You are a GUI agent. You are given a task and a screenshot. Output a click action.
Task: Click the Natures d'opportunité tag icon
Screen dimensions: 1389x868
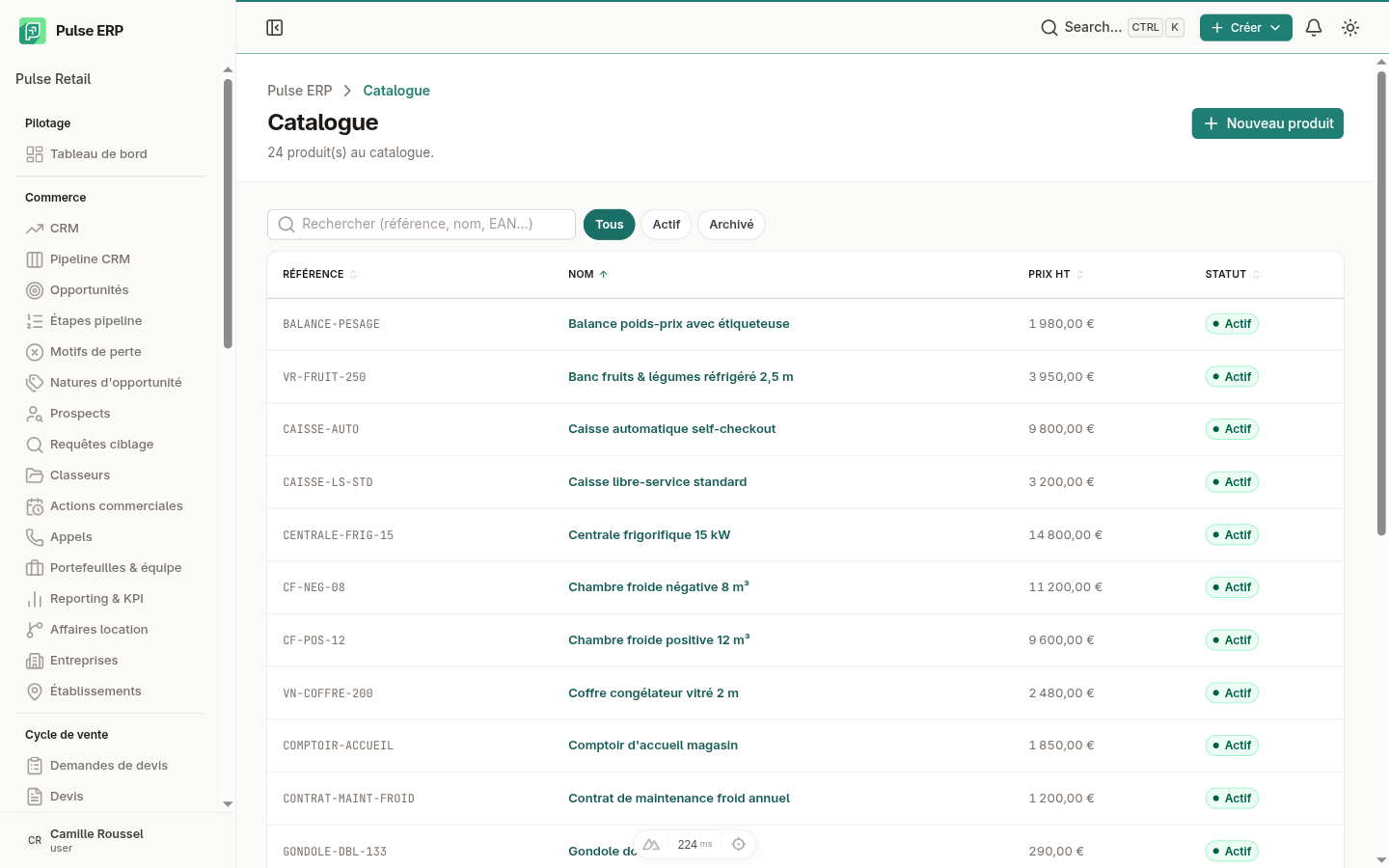pyautogui.click(x=35, y=383)
